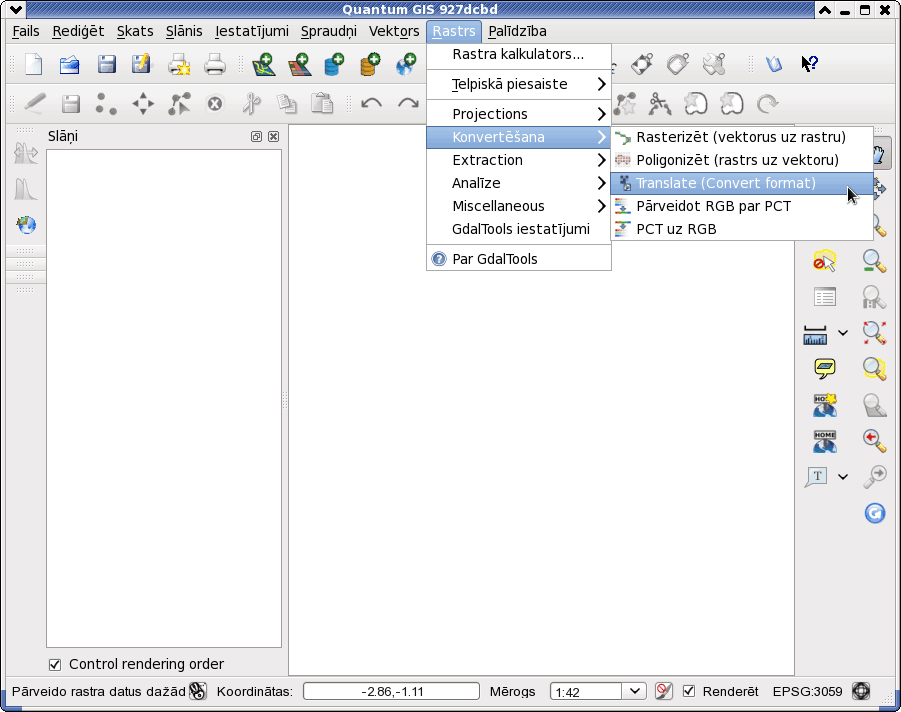The height and width of the screenshot is (712, 901).
Task: Expand the Extraction submenu
Action: pyautogui.click(x=518, y=160)
